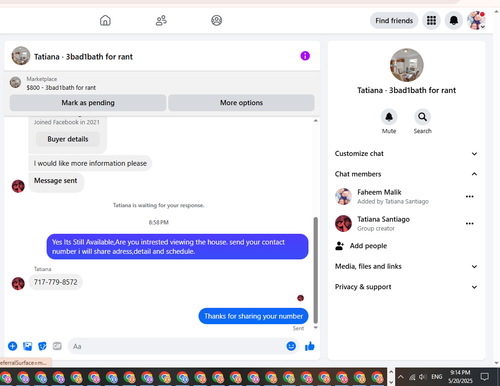The width and height of the screenshot is (500, 386).
Task: Click the I would like more information message
Action: click(90, 163)
